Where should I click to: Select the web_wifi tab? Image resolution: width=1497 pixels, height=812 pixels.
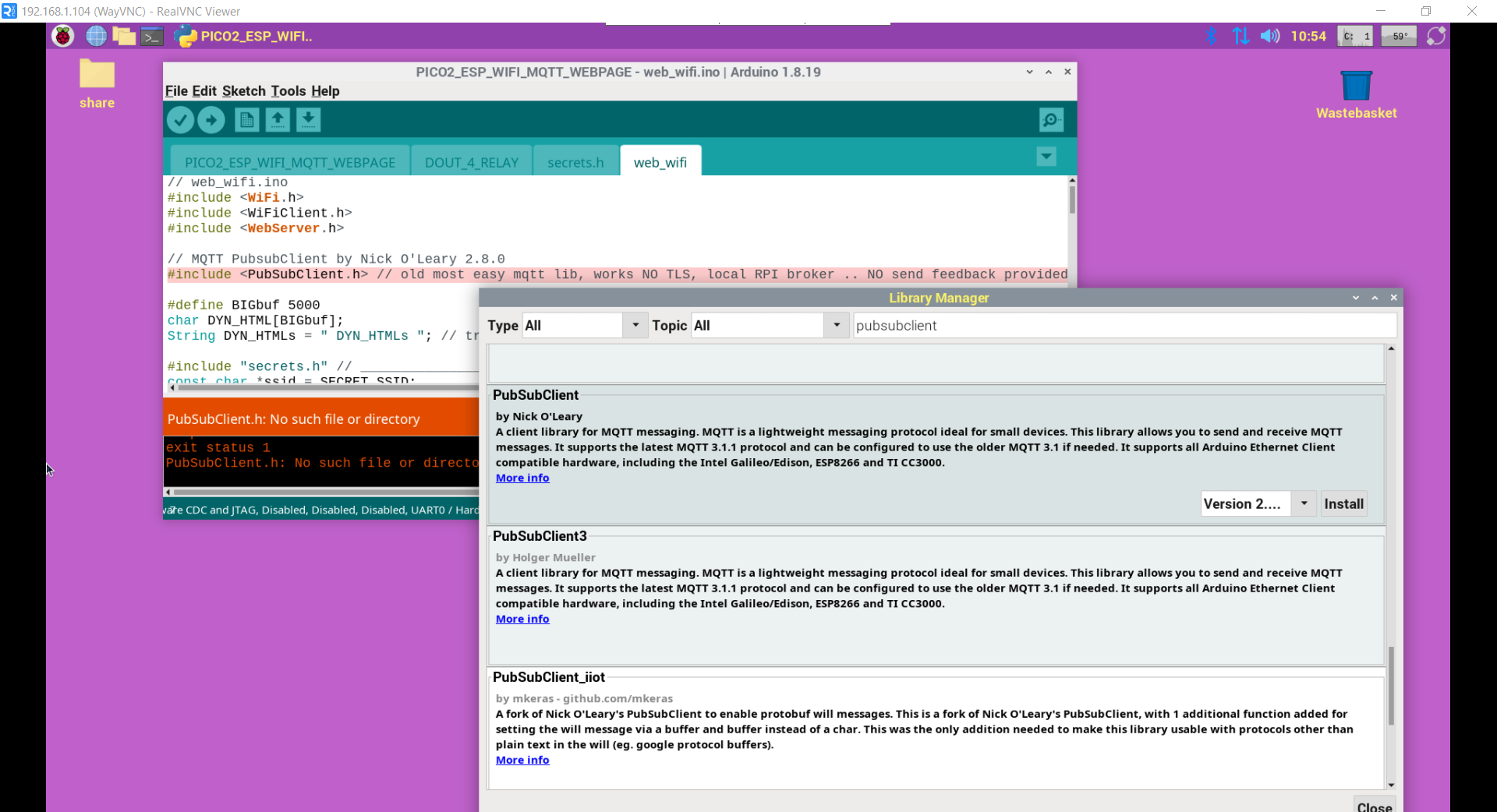coord(660,162)
